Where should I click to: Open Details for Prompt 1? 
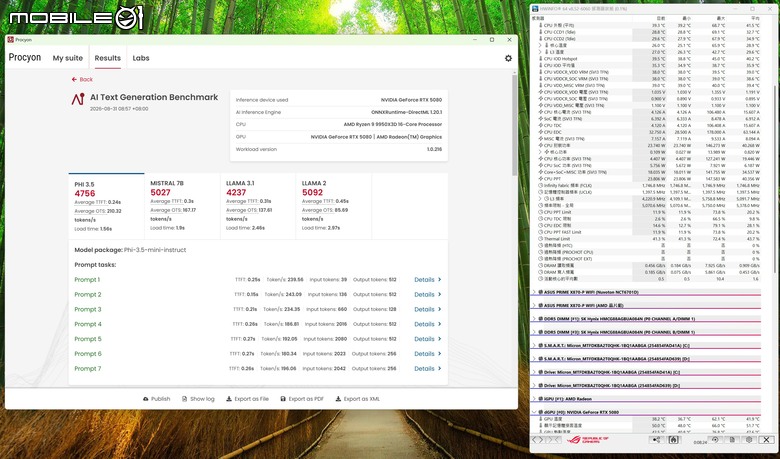point(427,280)
